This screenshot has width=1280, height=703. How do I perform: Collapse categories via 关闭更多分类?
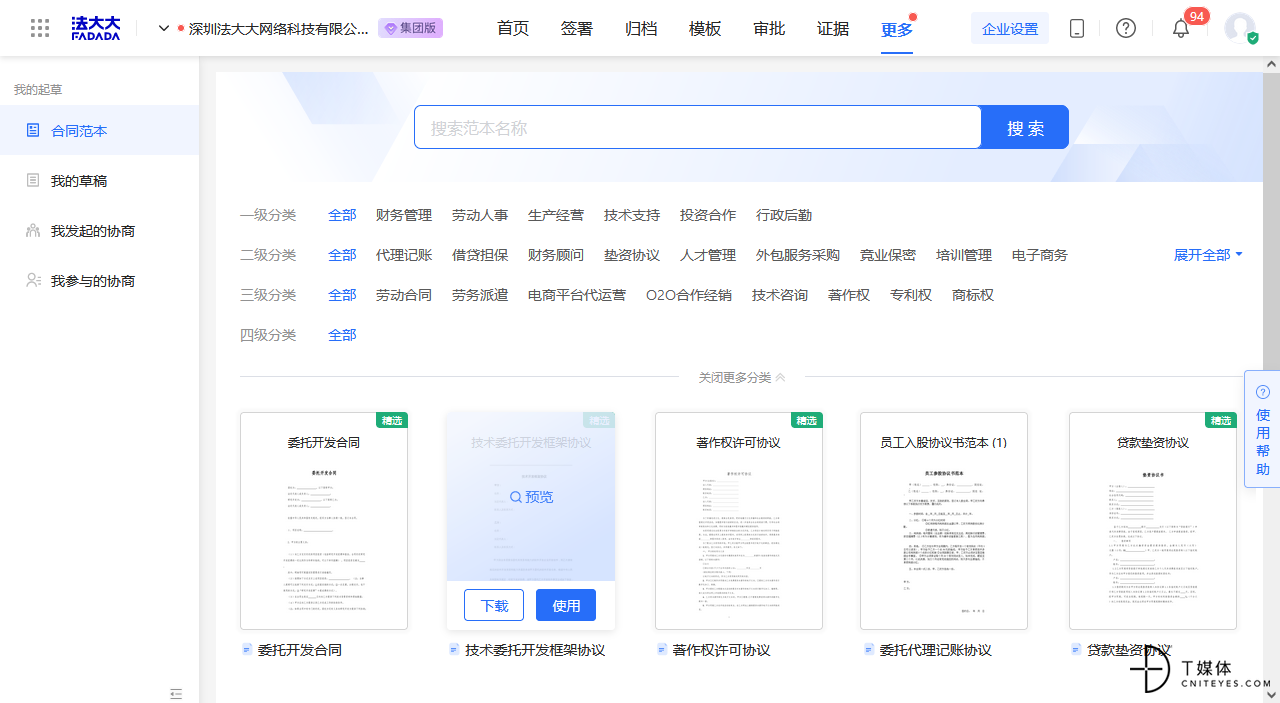pos(742,377)
